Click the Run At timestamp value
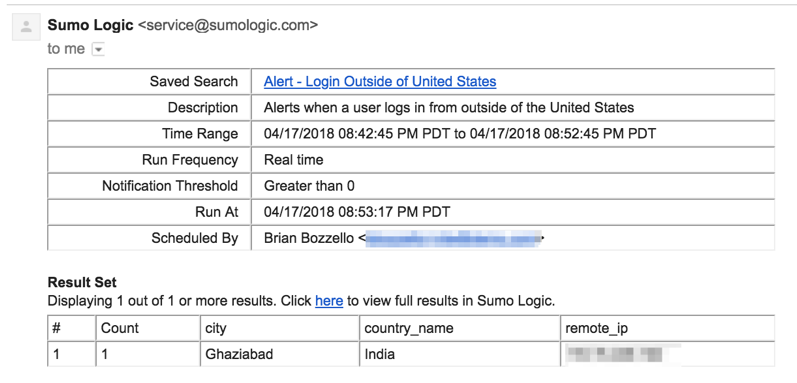Screen dimensions: 797x383 357,212
